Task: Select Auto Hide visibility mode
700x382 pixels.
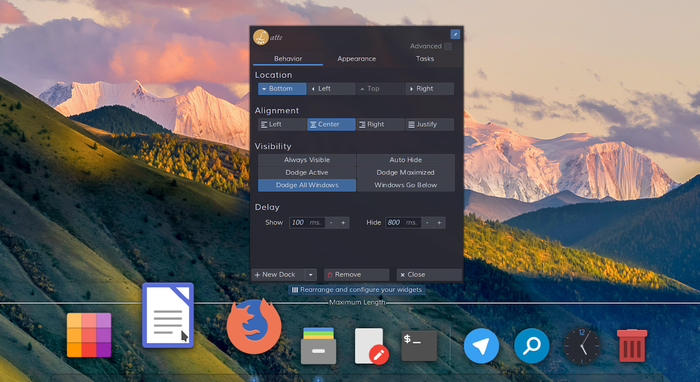Action: pyautogui.click(x=405, y=160)
